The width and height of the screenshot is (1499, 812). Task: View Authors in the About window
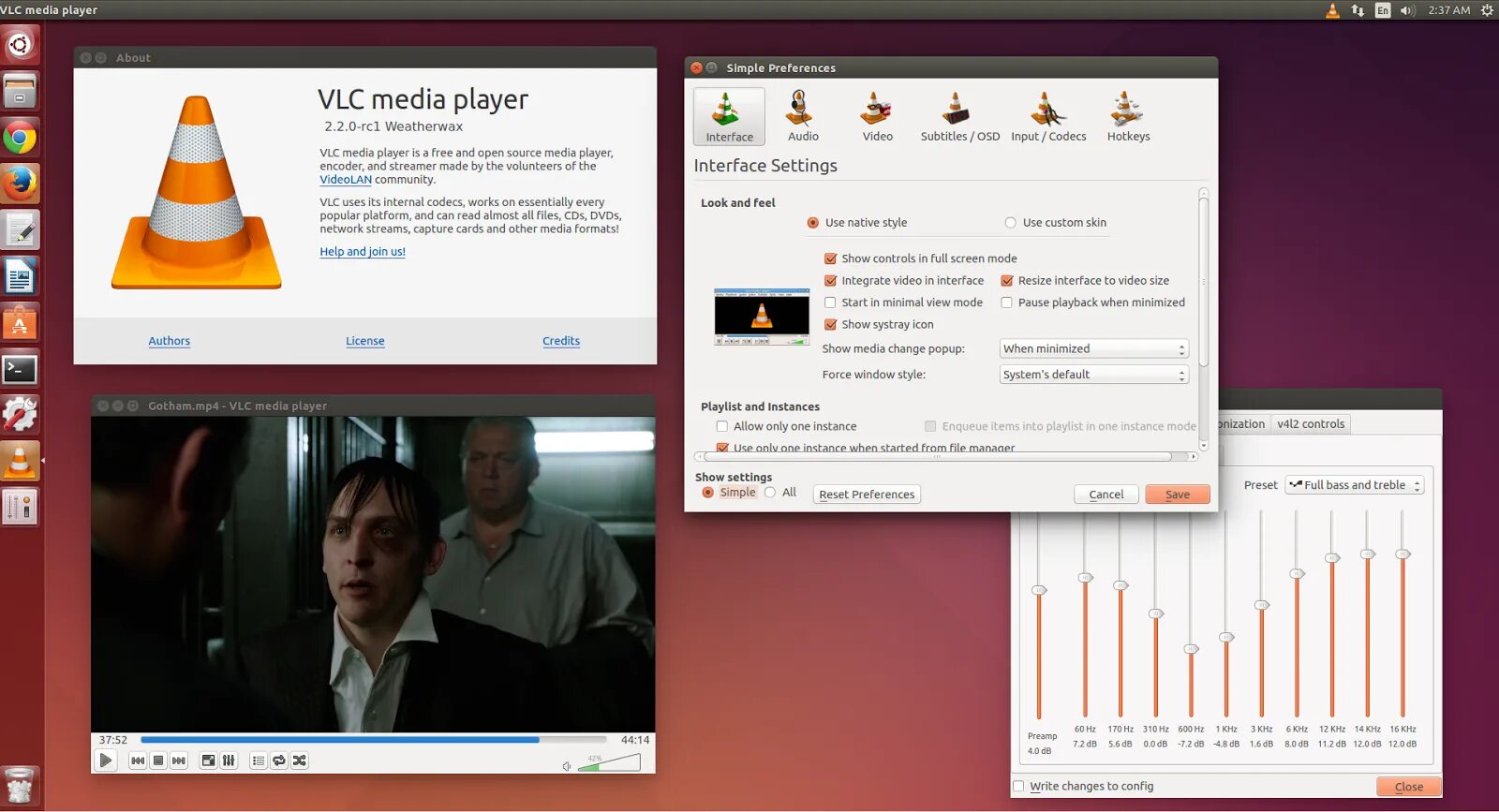pyautogui.click(x=170, y=341)
